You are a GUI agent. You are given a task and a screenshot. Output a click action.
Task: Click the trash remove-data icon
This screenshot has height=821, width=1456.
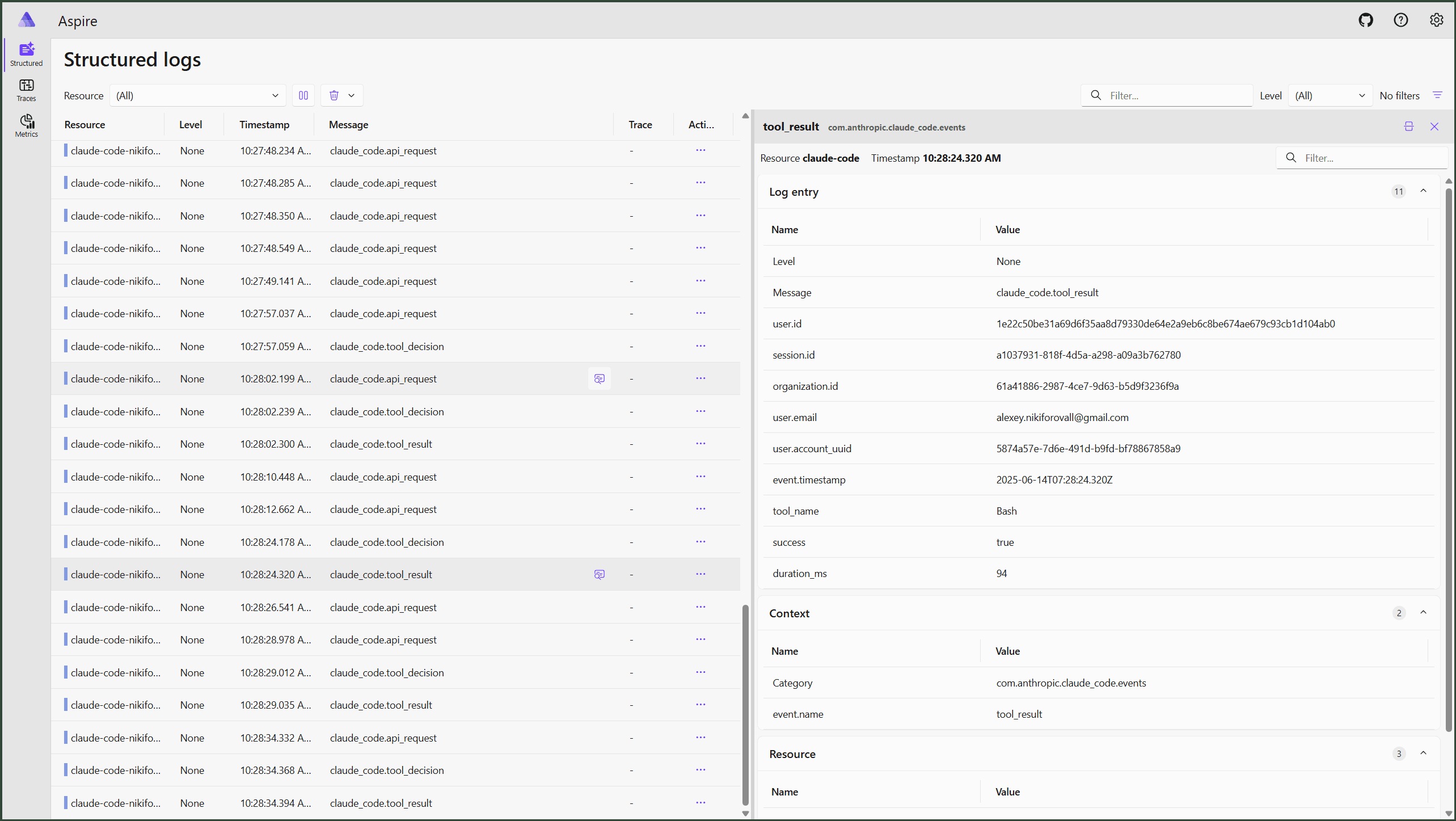pyautogui.click(x=334, y=95)
